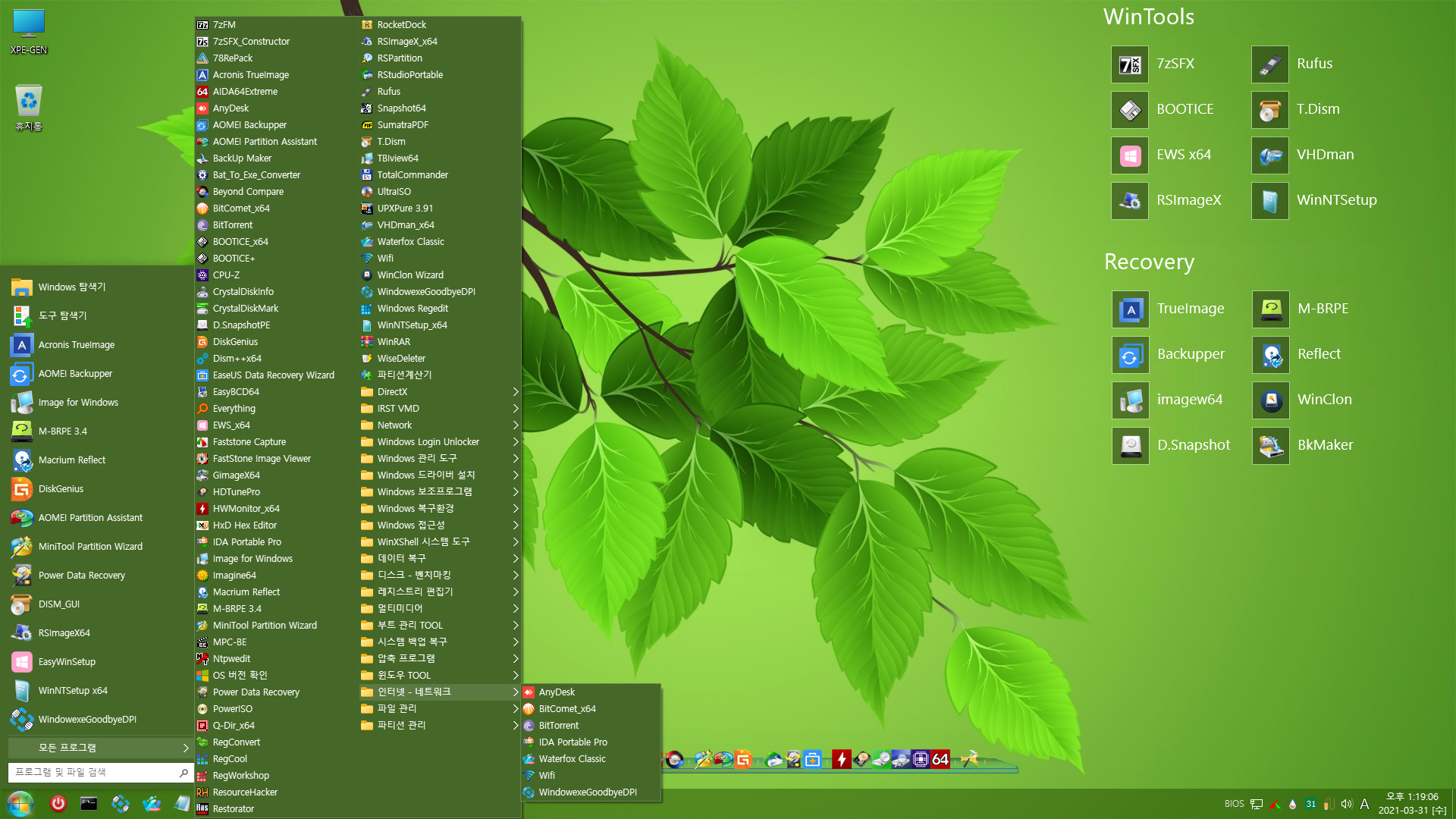Click the red power icon on taskbar
Viewport: 1456px width, 819px height.
click(58, 803)
